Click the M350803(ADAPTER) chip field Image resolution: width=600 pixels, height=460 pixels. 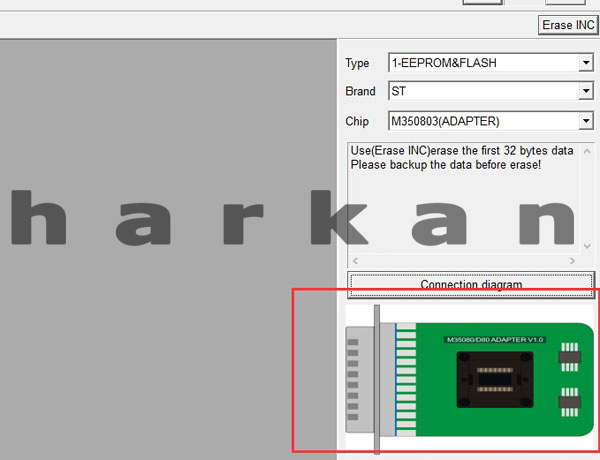coord(482,122)
